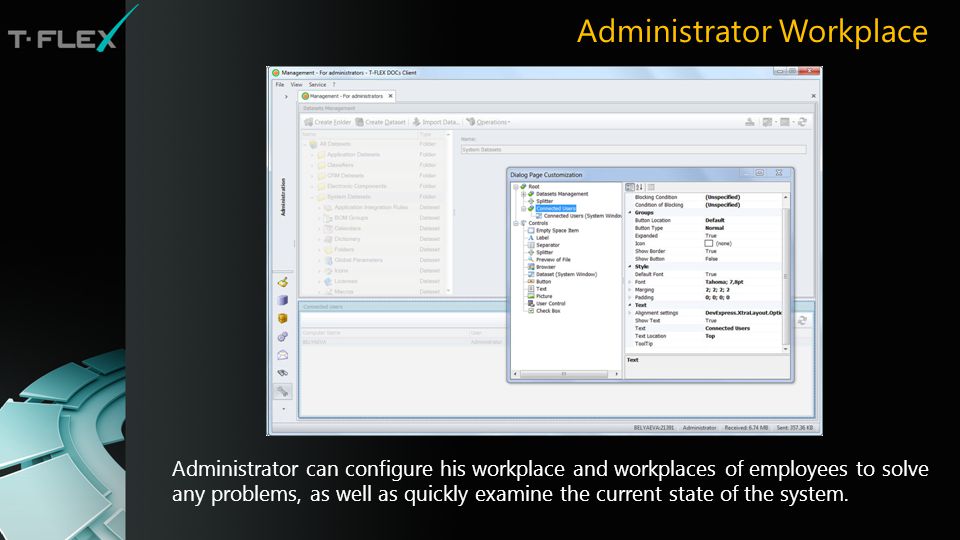Click the Create Folder toolbar button
Viewport: 960px width, 540px height.
tap(328, 122)
